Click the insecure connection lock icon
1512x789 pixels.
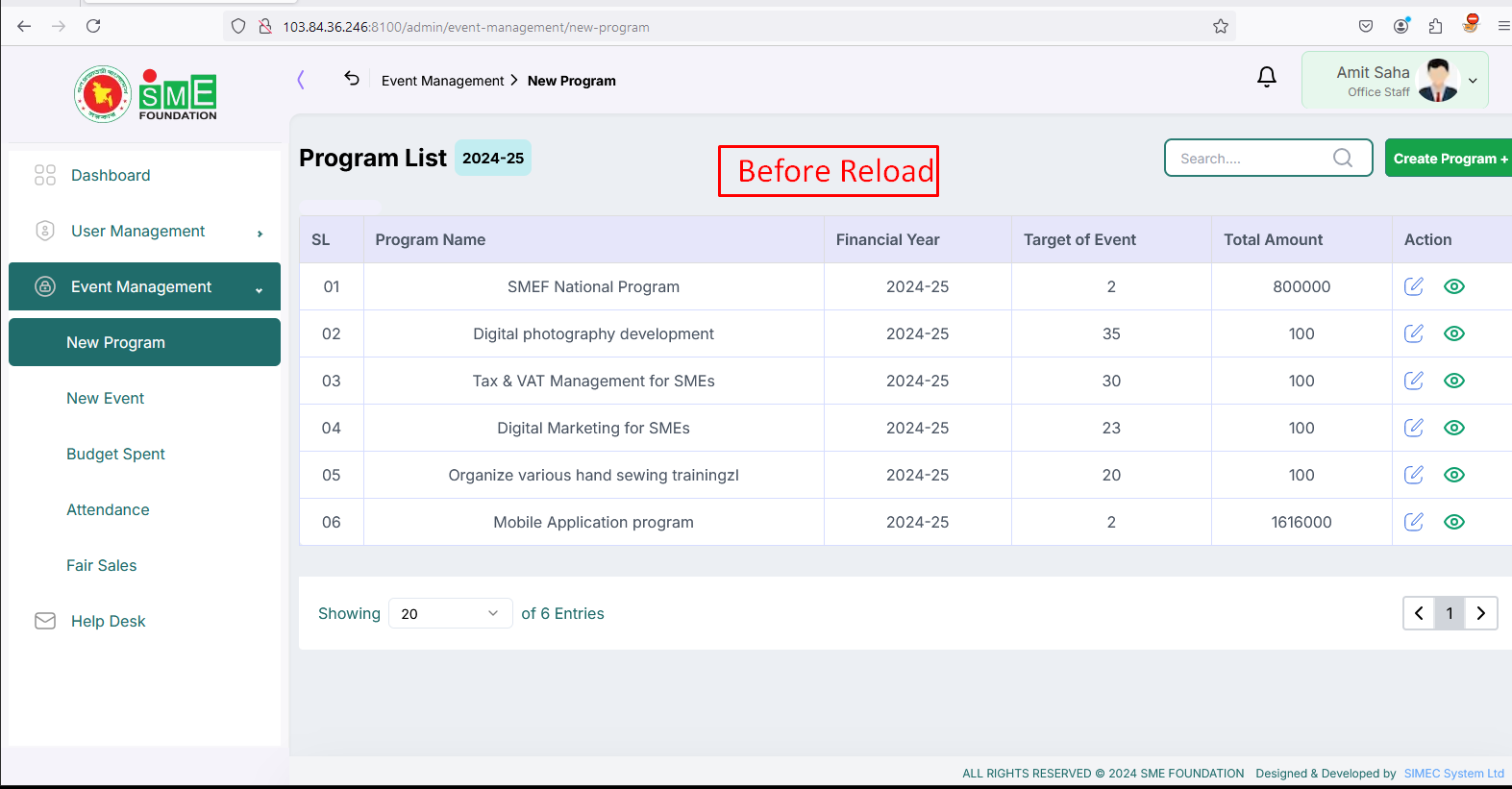[265, 26]
